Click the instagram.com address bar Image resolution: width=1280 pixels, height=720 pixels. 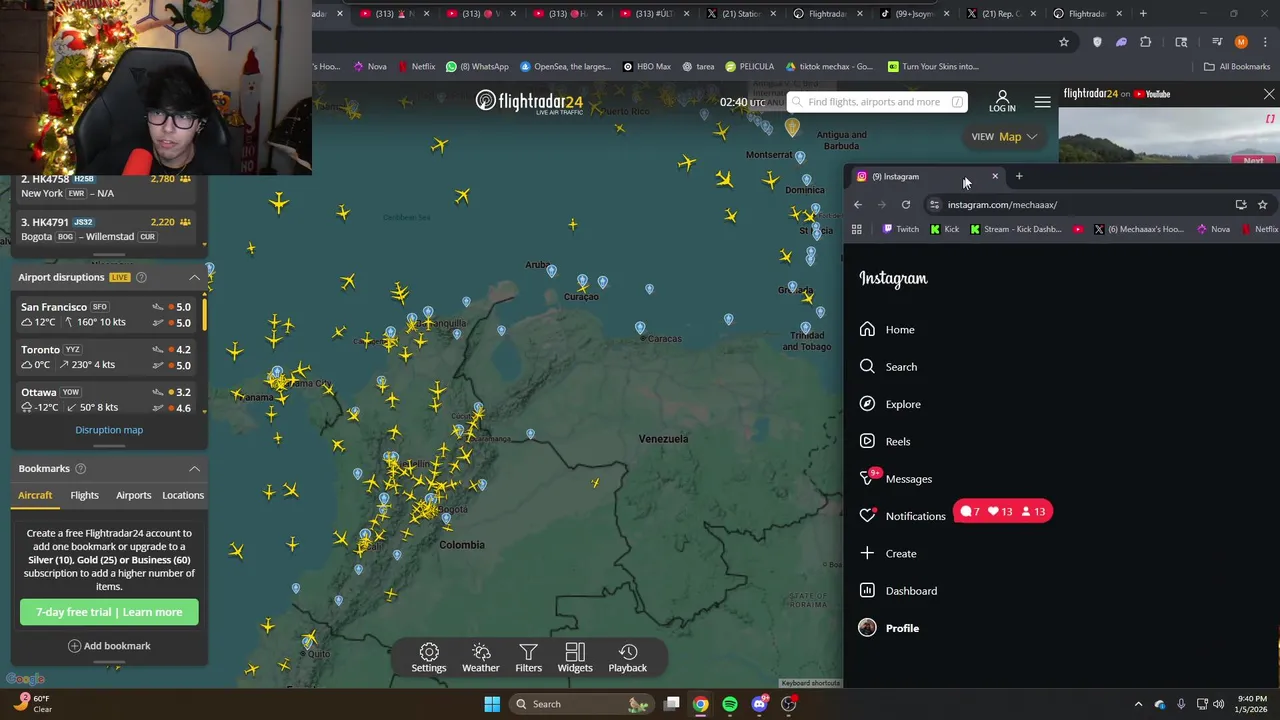(x=1082, y=205)
